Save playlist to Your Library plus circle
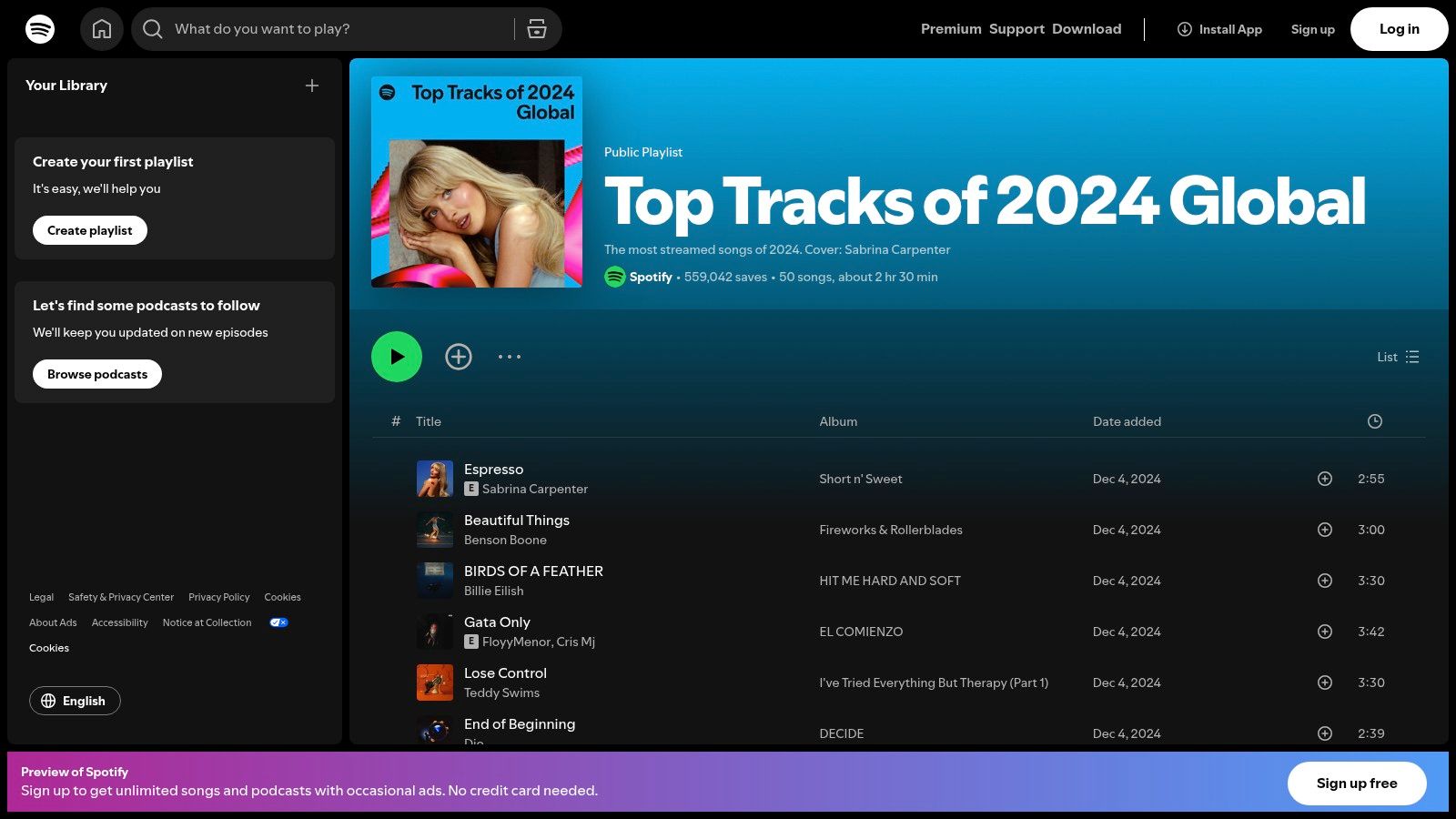 point(459,357)
